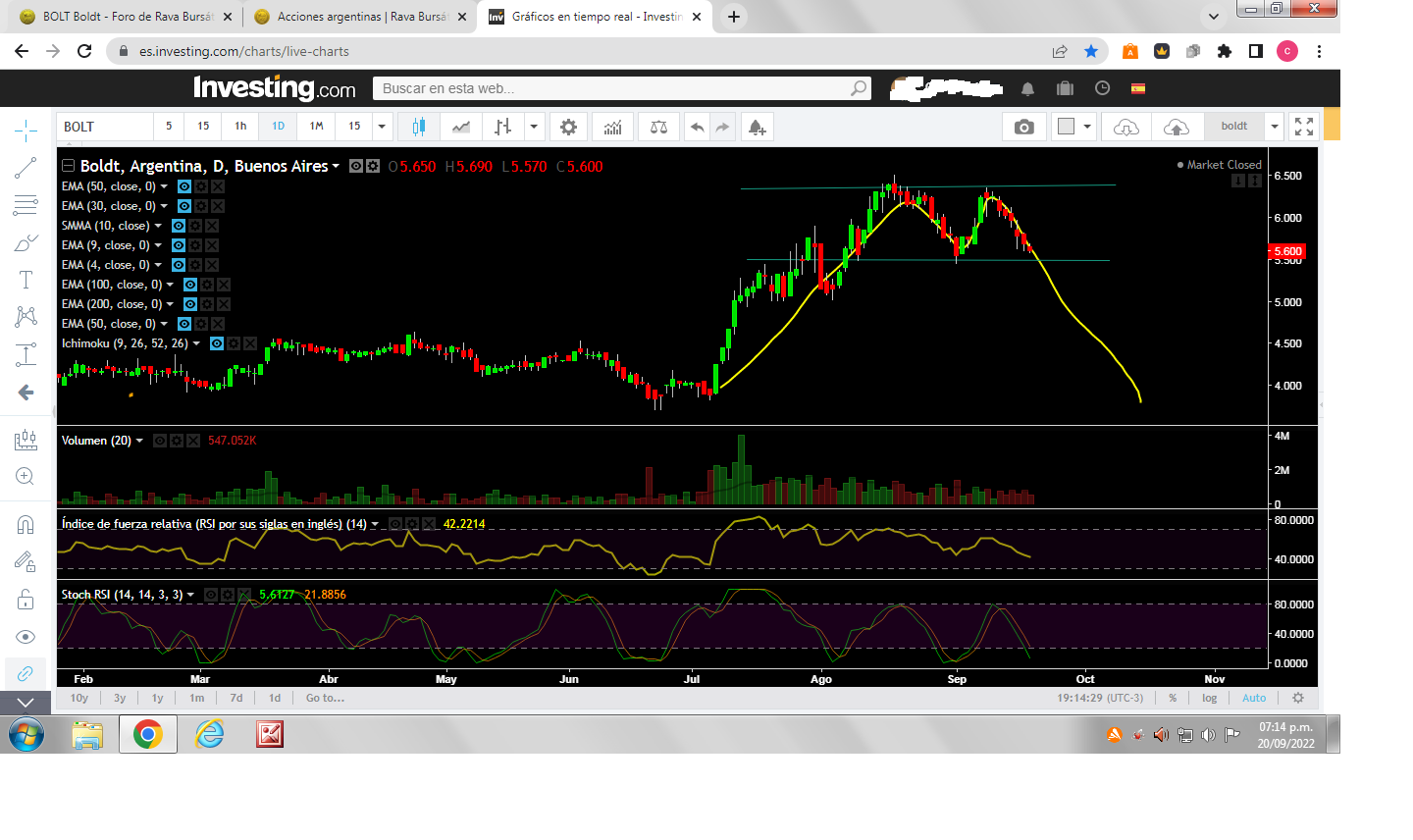Choose the text annotation tool

pyautogui.click(x=26, y=280)
